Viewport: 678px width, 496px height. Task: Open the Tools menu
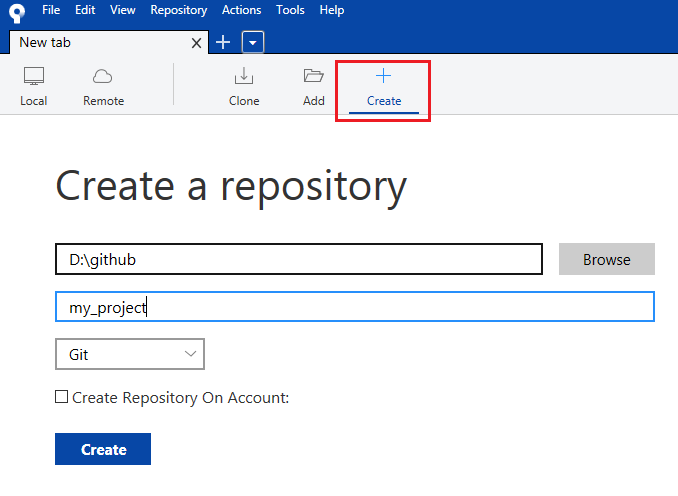tap(290, 10)
